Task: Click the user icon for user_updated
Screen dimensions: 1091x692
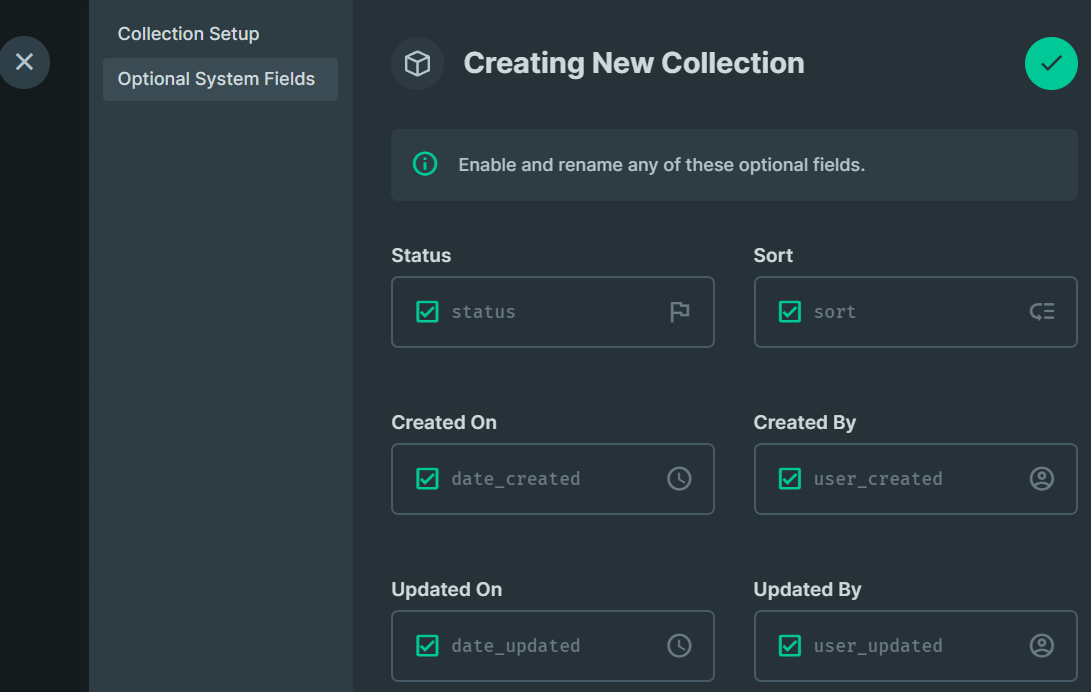Action: click(x=1042, y=646)
